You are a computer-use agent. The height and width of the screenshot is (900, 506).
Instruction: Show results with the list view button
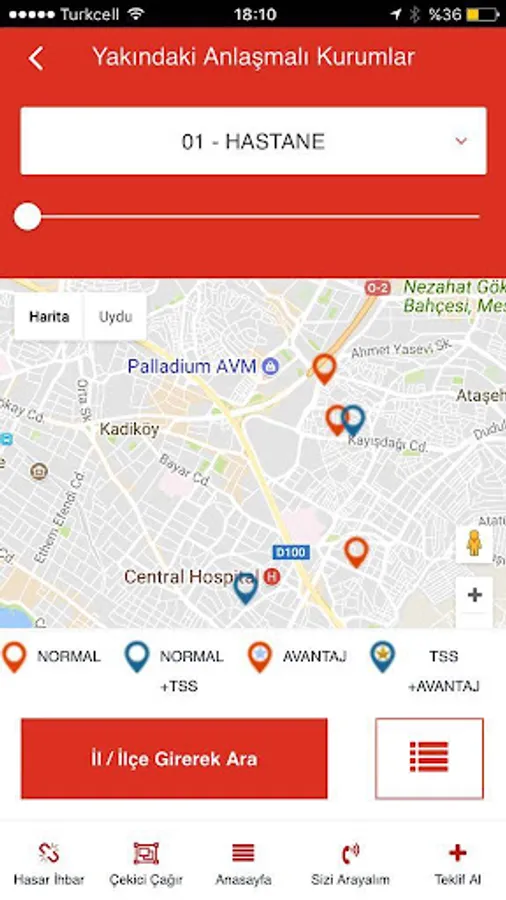coord(429,758)
